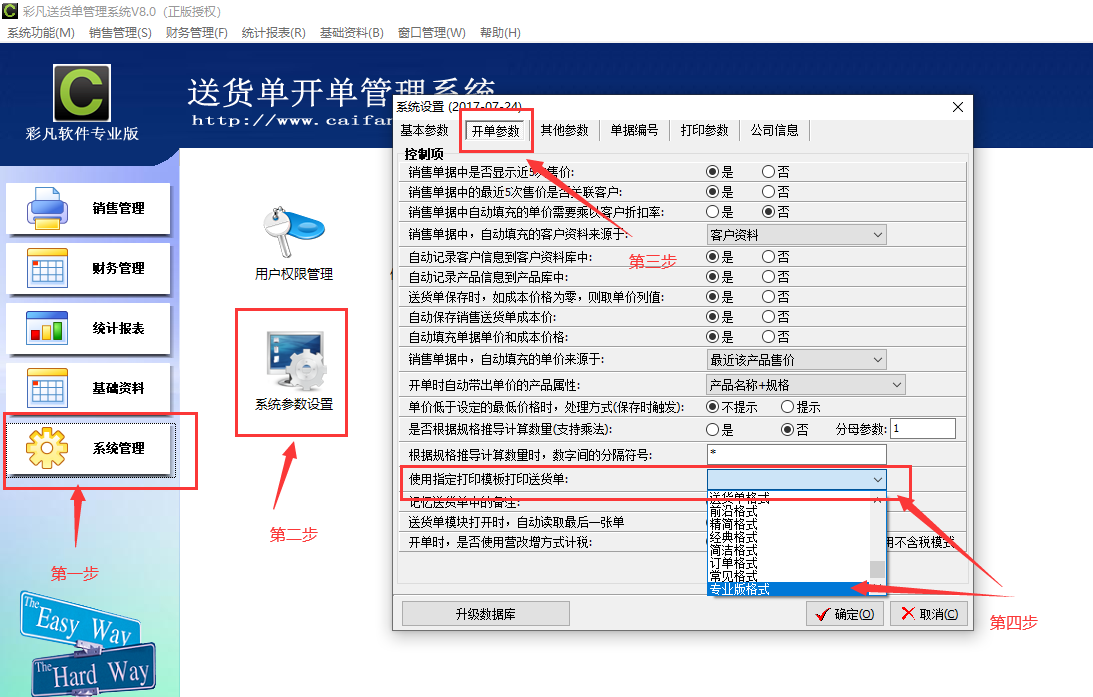Viewport: 1093px width, 697px height.
Task: Open 销售管理 printer icon in sidebar
Action: coord(47,209)
